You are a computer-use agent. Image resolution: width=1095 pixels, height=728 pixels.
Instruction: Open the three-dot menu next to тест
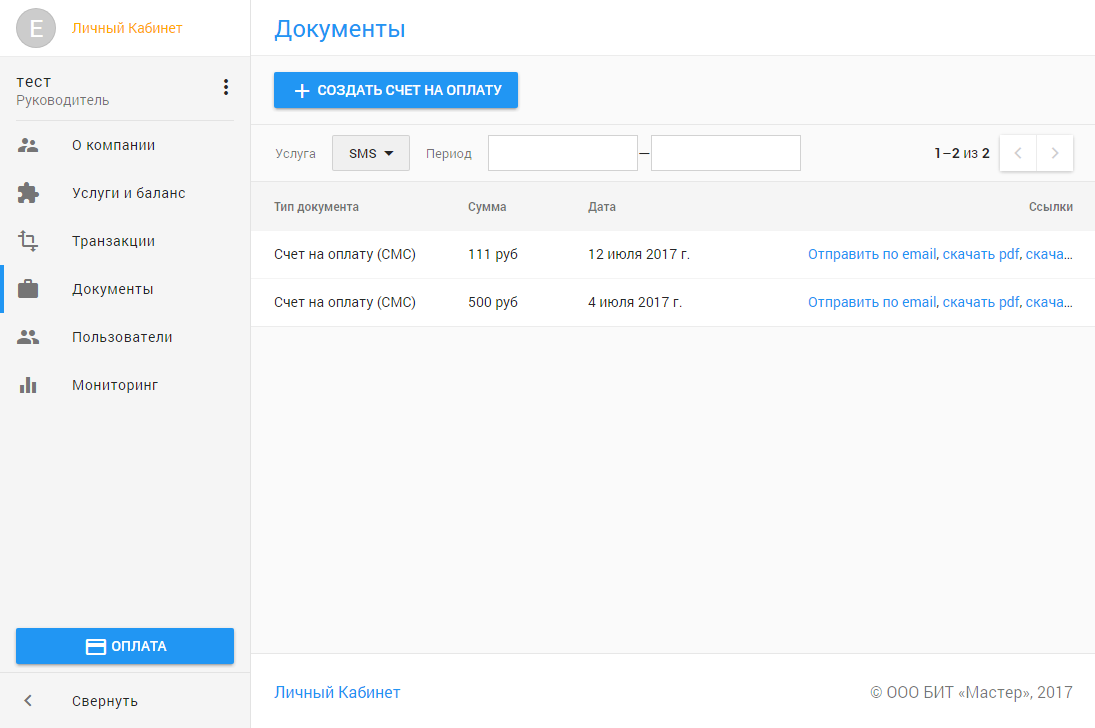226,88
